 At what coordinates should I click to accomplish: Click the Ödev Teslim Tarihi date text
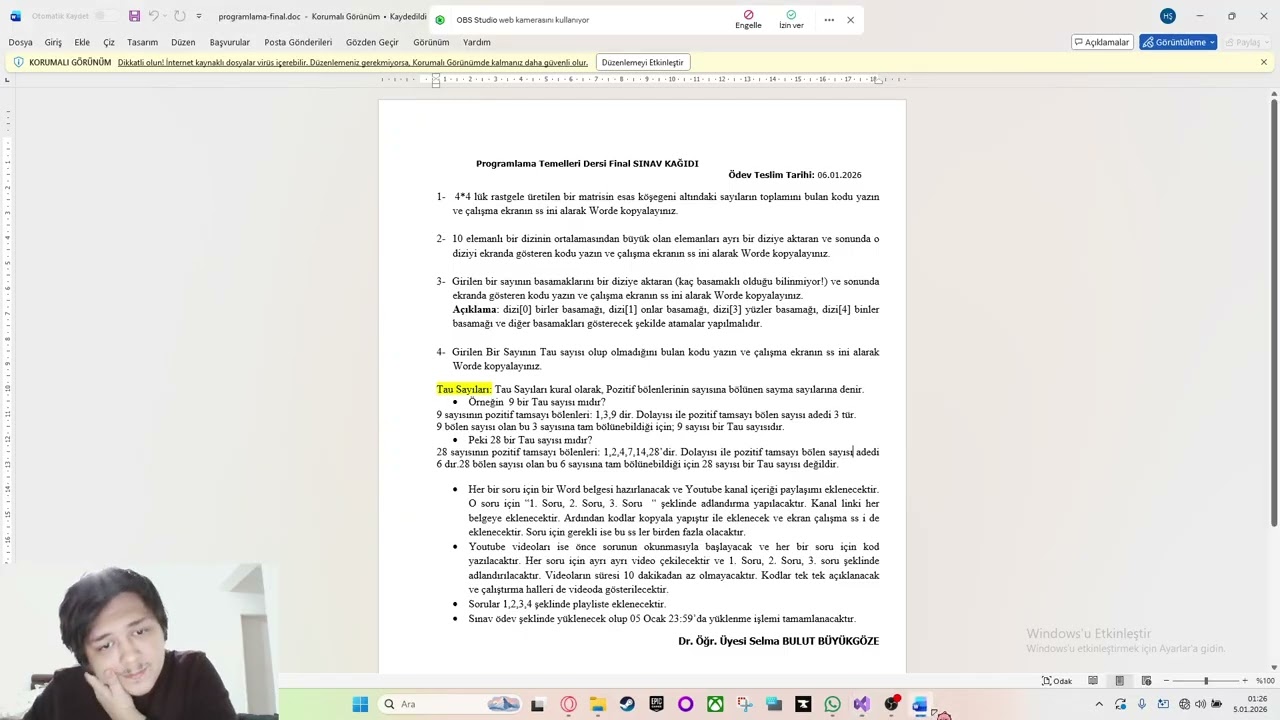[794, 175]
